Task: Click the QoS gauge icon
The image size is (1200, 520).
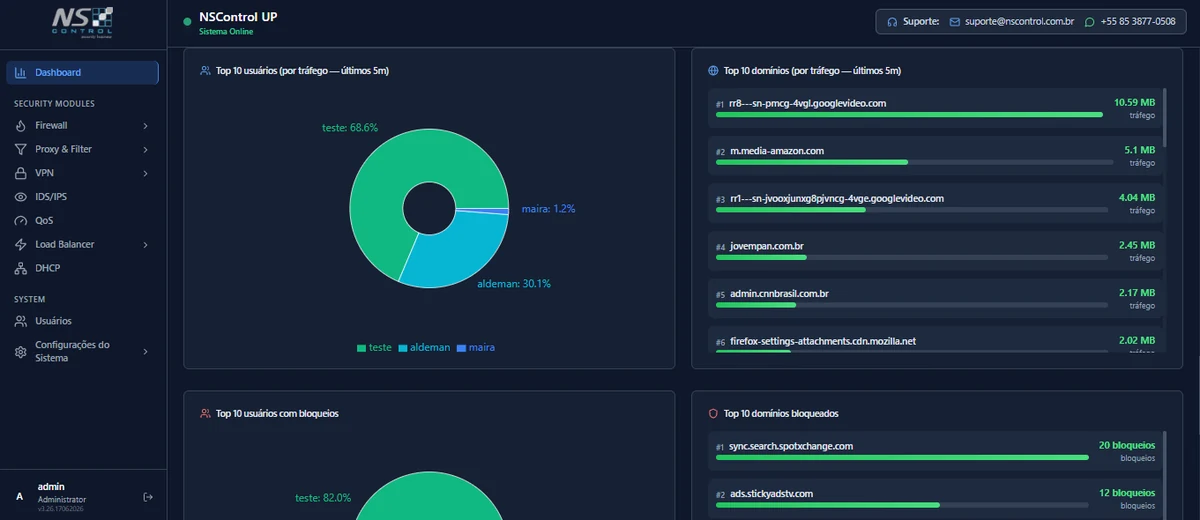Action: point(21,221)
